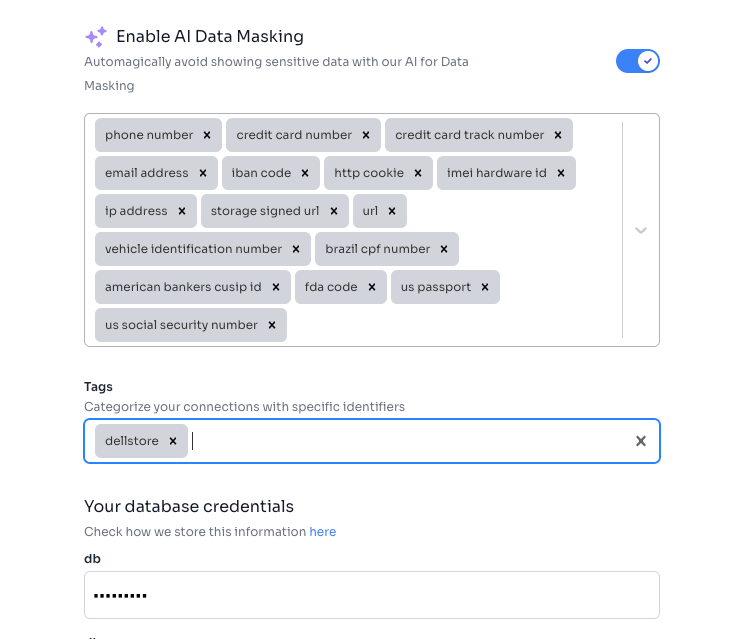The width and height of the screenshot is (737, 639).
Task: Remove the brazil cpf number tag
Action: tap(444, 249)
